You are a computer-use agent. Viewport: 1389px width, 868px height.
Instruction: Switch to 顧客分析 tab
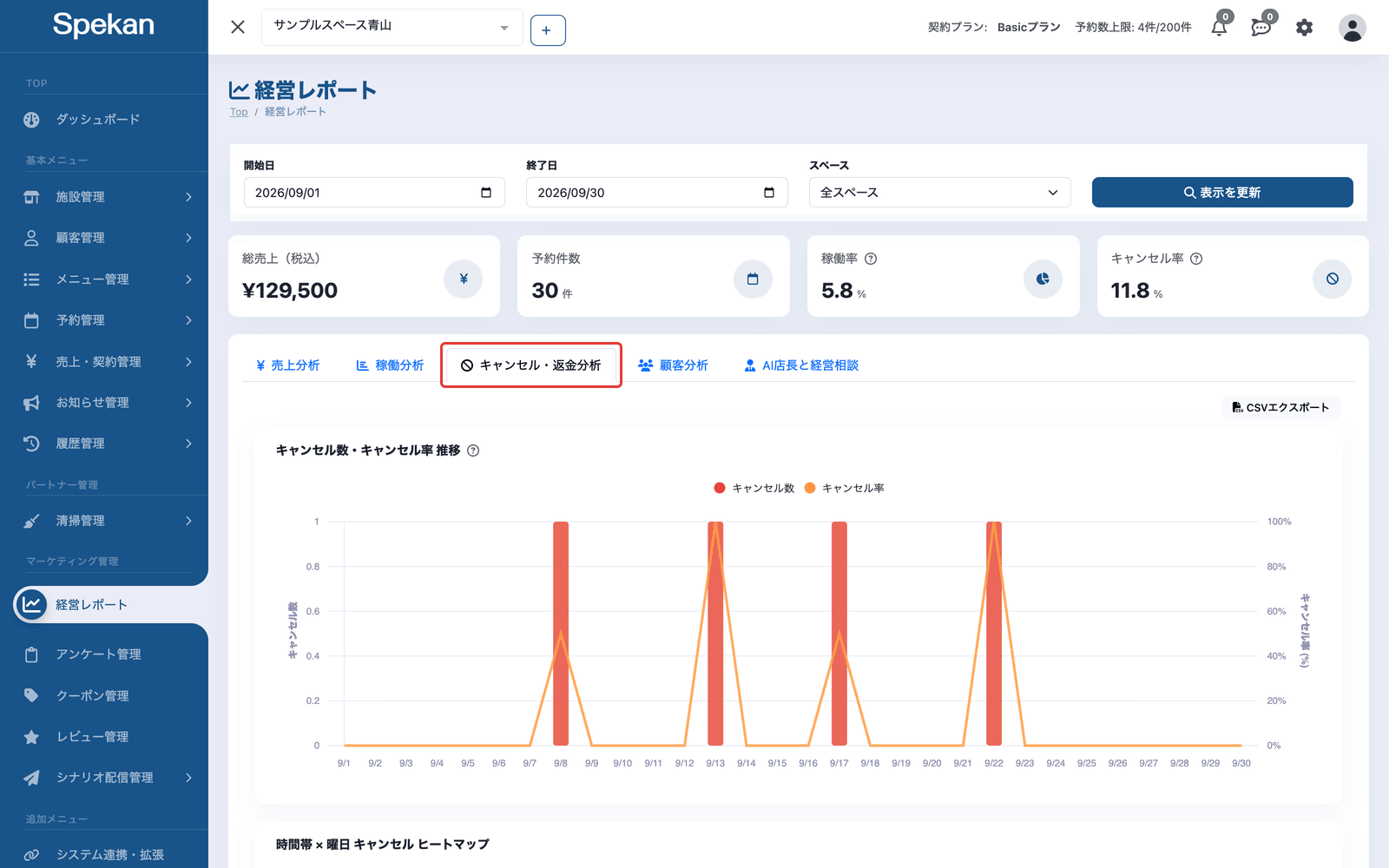pyautogui.click(x=673, y=365)
